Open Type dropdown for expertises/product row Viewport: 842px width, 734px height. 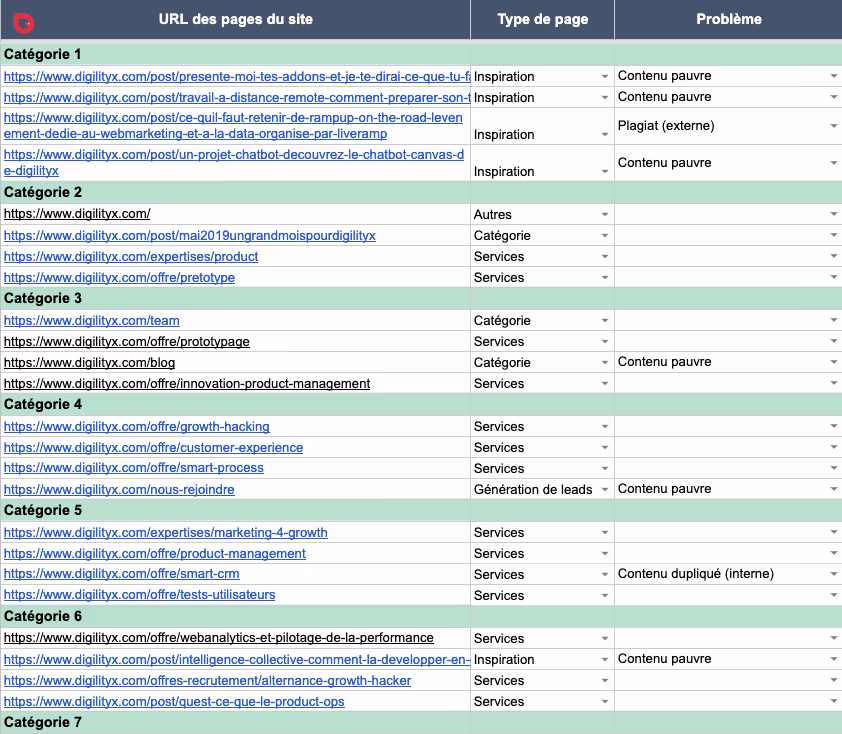point(605,257)
